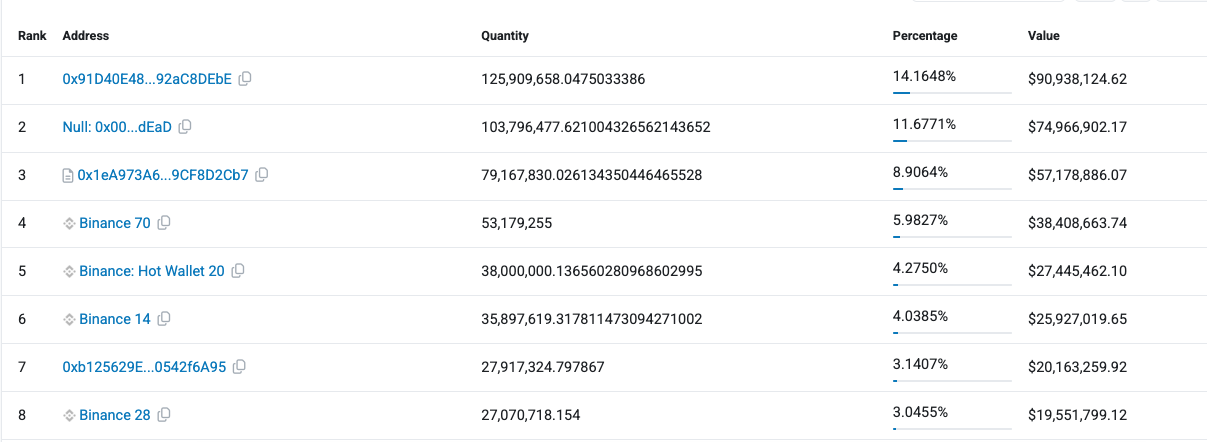Copy the Null 0x00...dEaD address
Screen dimensions: 1207x442
click(x=185, y=127)
